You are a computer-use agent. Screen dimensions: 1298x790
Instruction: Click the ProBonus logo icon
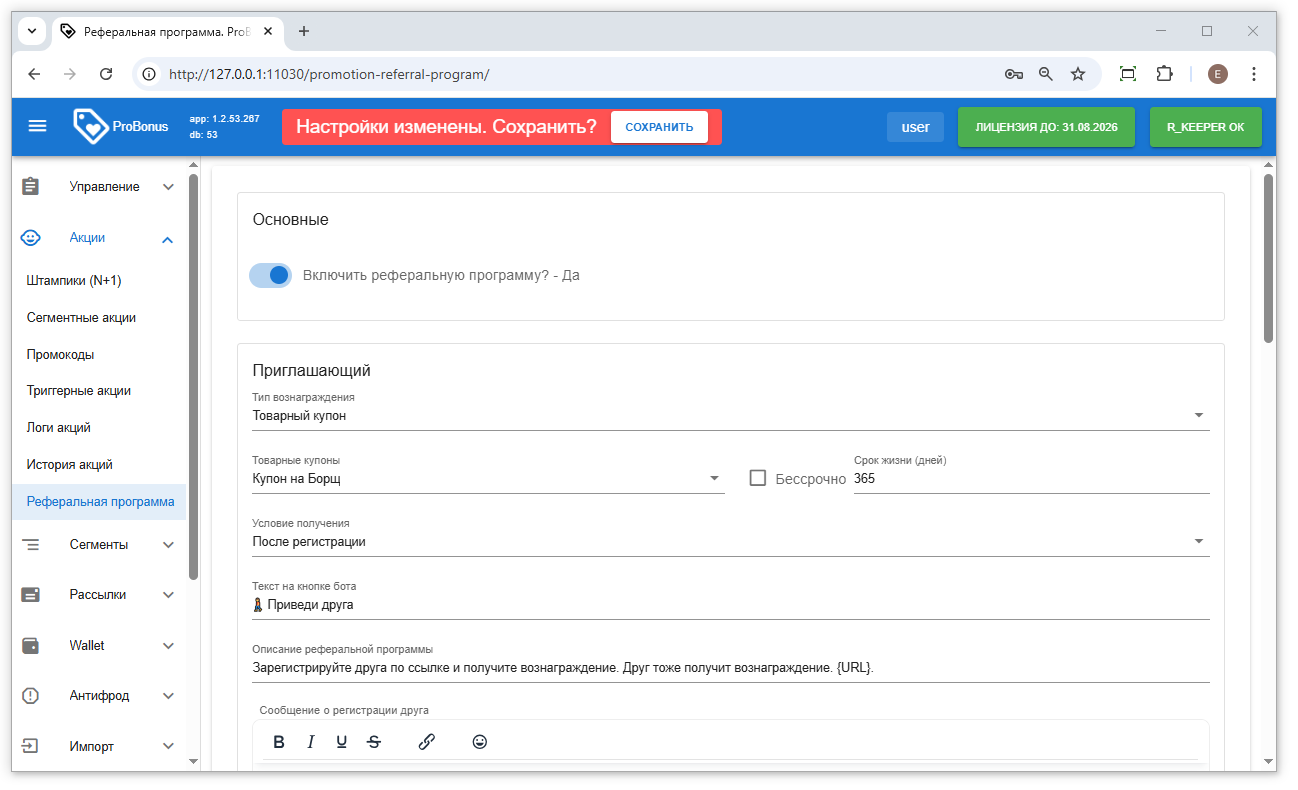click(x=90, y=127)
